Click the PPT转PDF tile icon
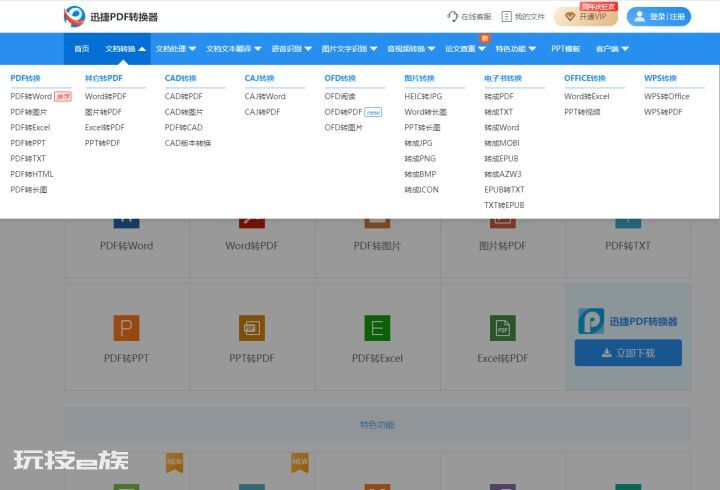The height and width of the screenshot is (490, 720). (x=252, y=328)
